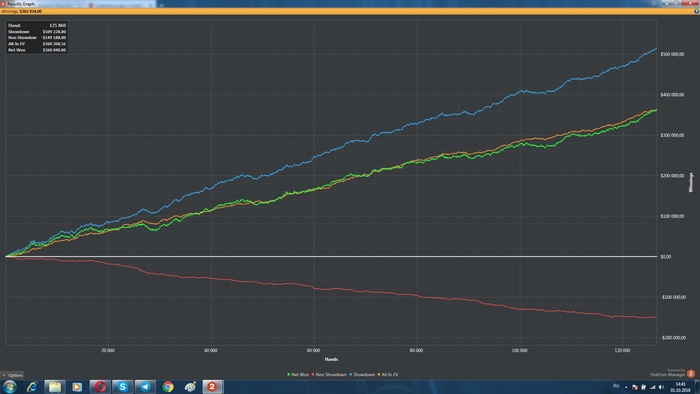The width and height of the screenshot is (700, 394).
Task: Click the Winnings total in orange bar
Action: (x=21, y=11)
